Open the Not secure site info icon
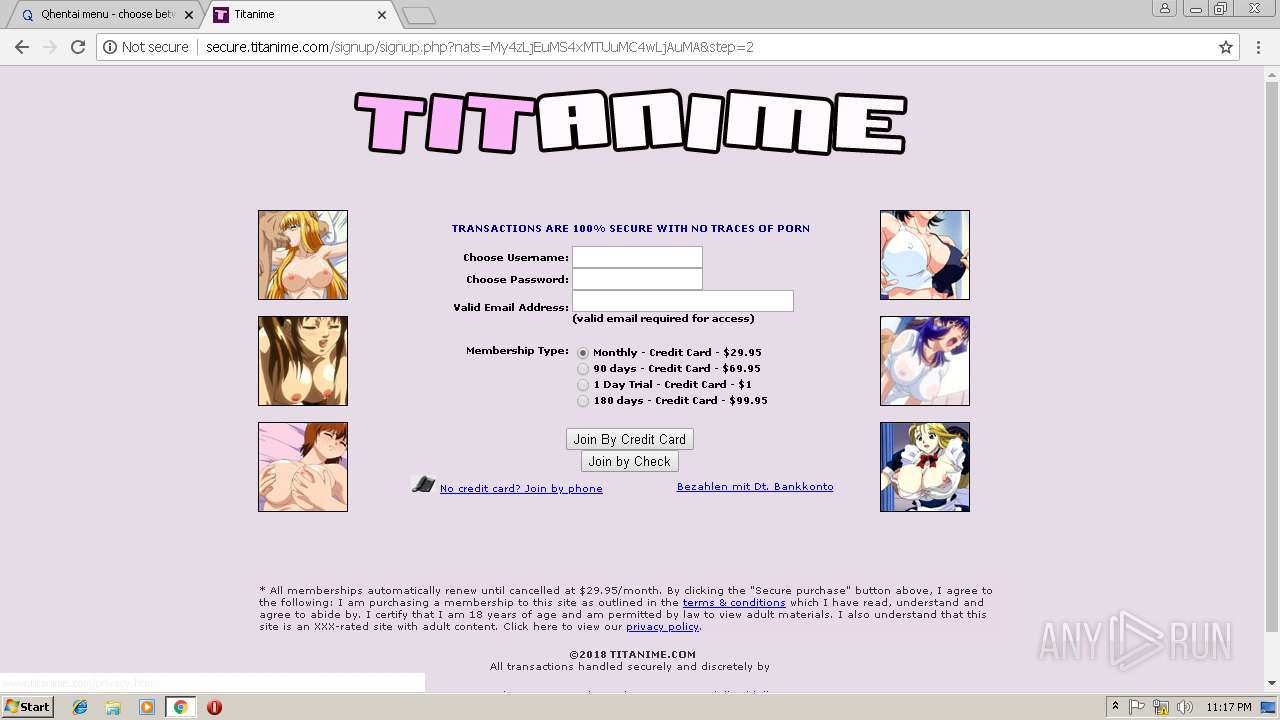 click(110, 47)
